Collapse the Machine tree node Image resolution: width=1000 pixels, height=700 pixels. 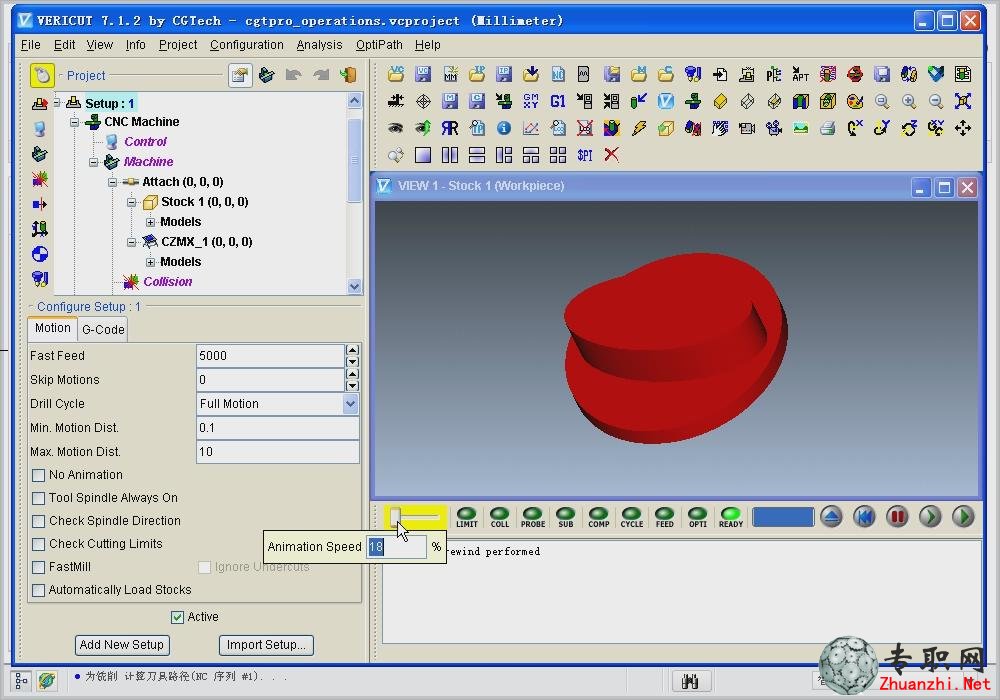[x=94, y=162]
